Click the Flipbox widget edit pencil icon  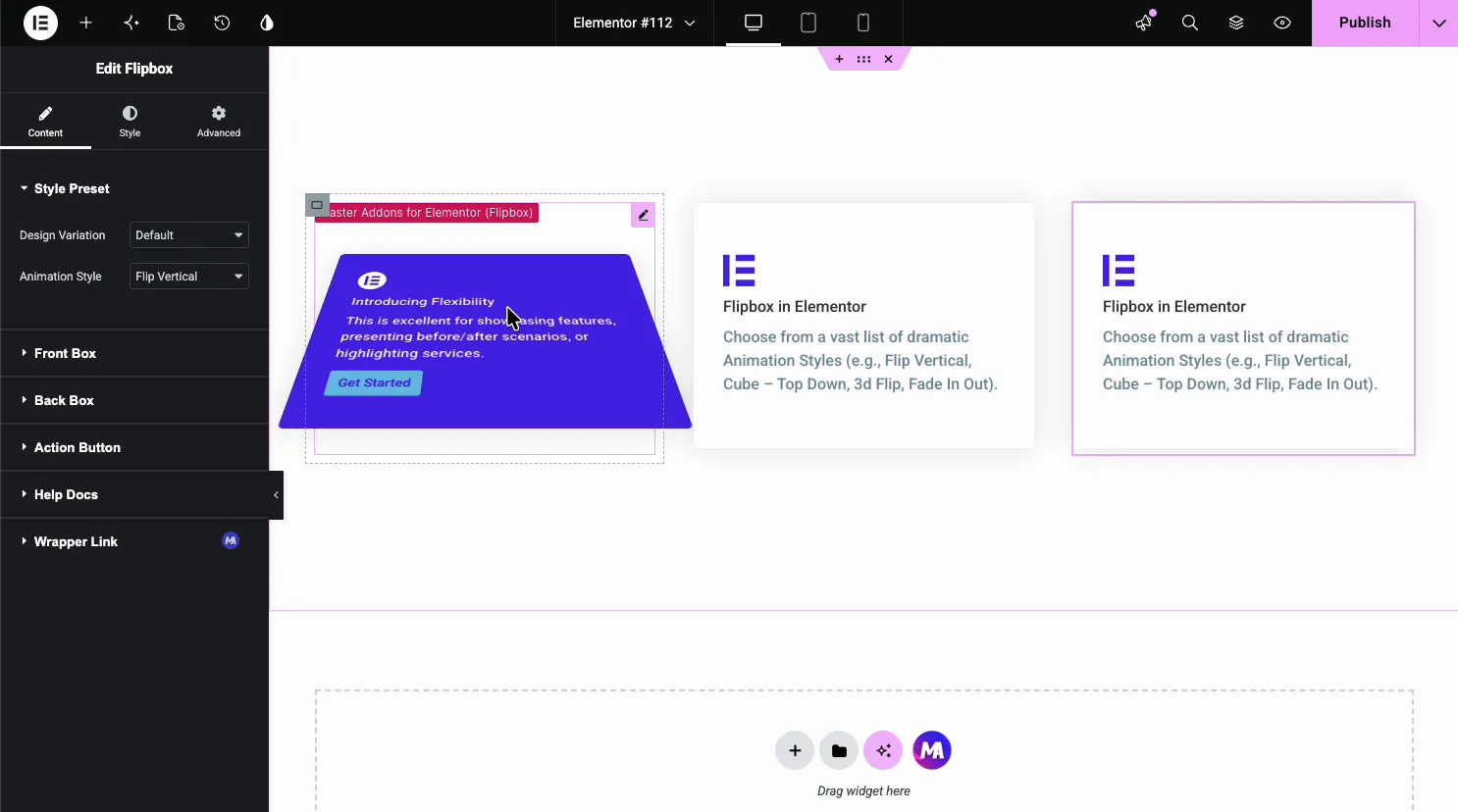[643, 215]
